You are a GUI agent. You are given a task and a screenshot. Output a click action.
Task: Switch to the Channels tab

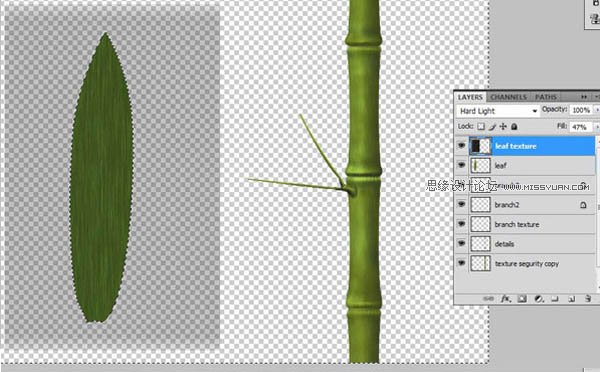pyautogui.click(x=509, y=97)
